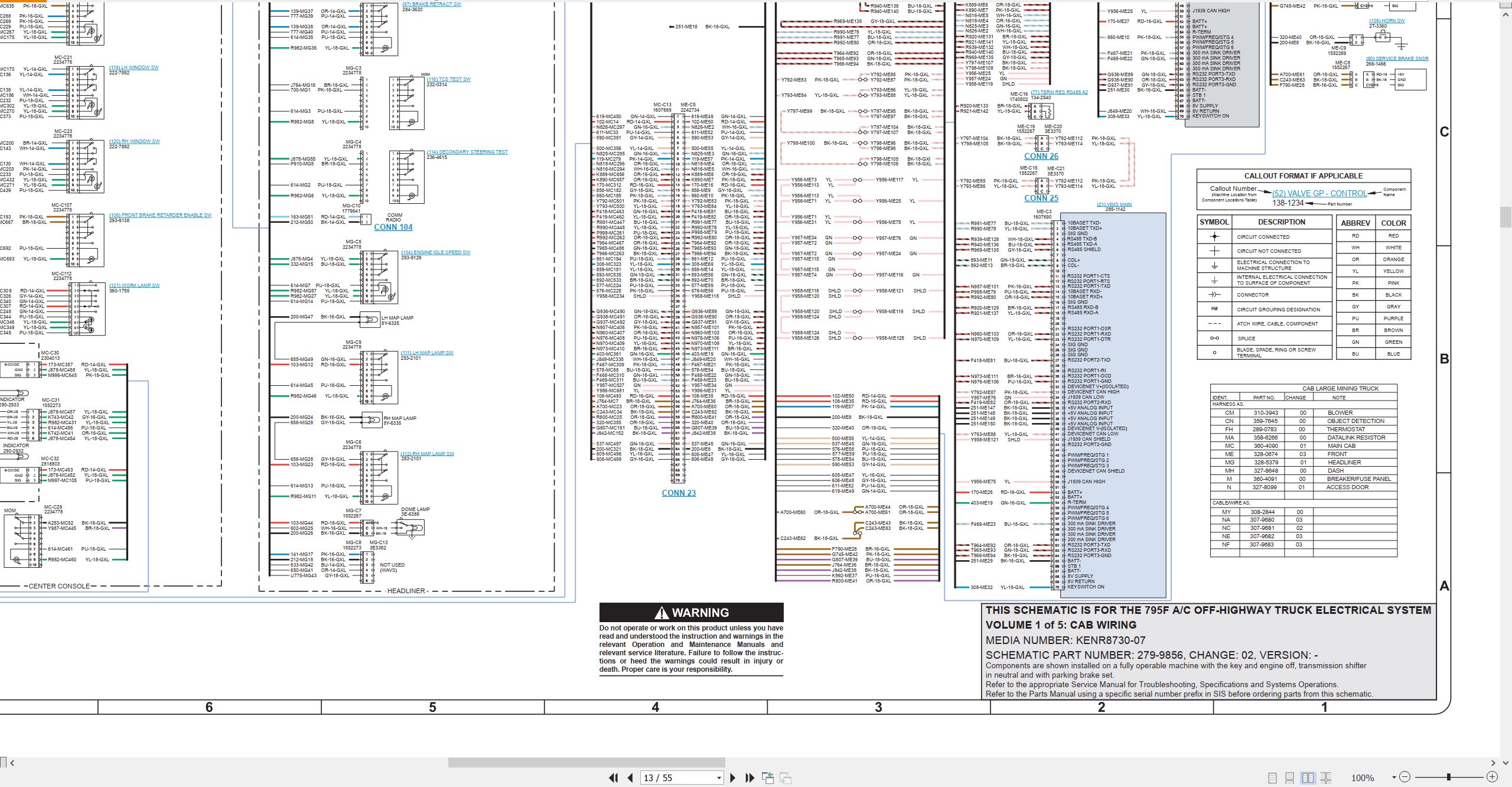Click the CALLOUT FORMAT IF APPLICABLE heading
This screenshot has width=1512, height=787.
[x=1304, y=176]
